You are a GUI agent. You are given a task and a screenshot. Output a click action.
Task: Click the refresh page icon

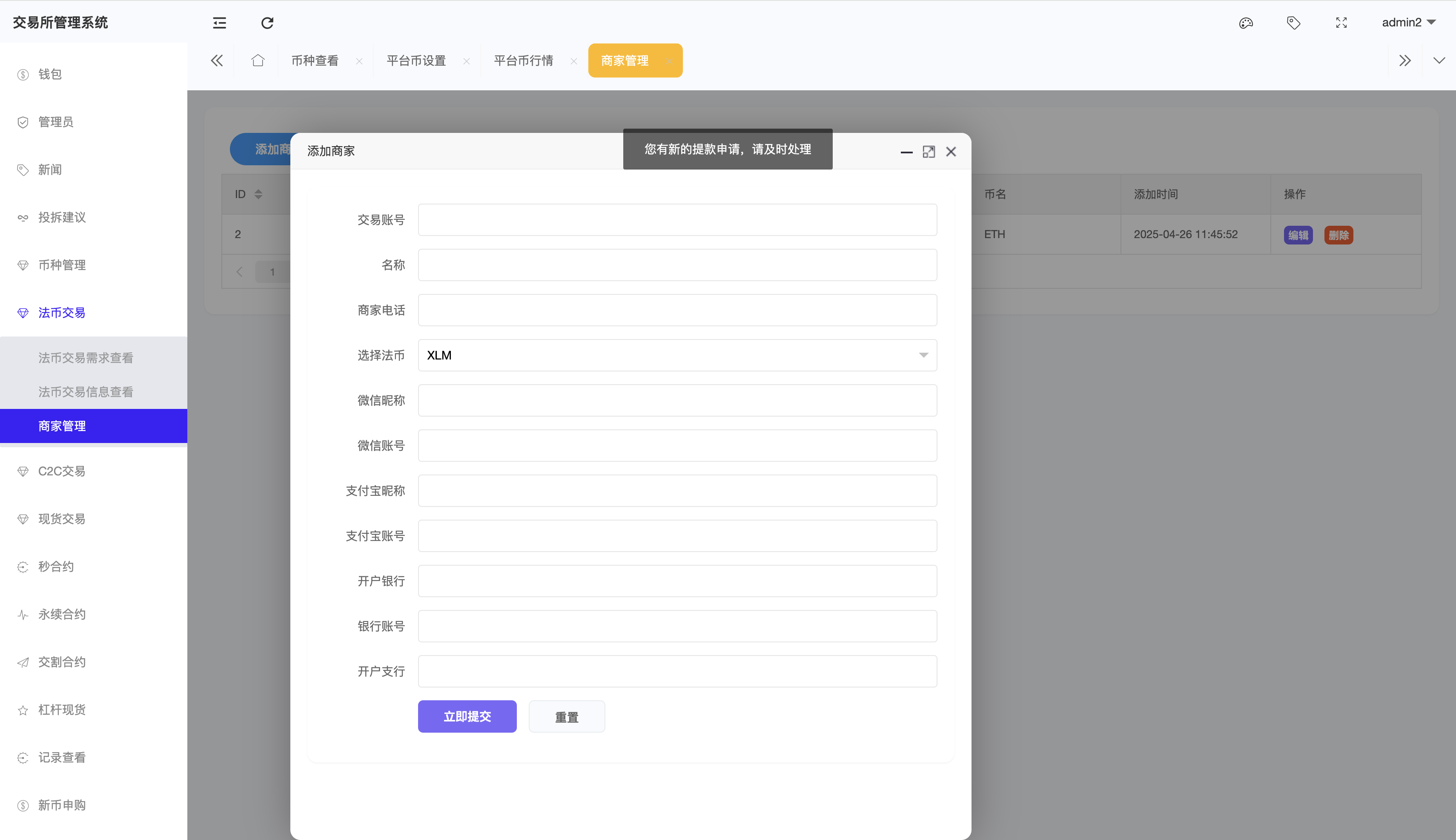pos(267,23)
